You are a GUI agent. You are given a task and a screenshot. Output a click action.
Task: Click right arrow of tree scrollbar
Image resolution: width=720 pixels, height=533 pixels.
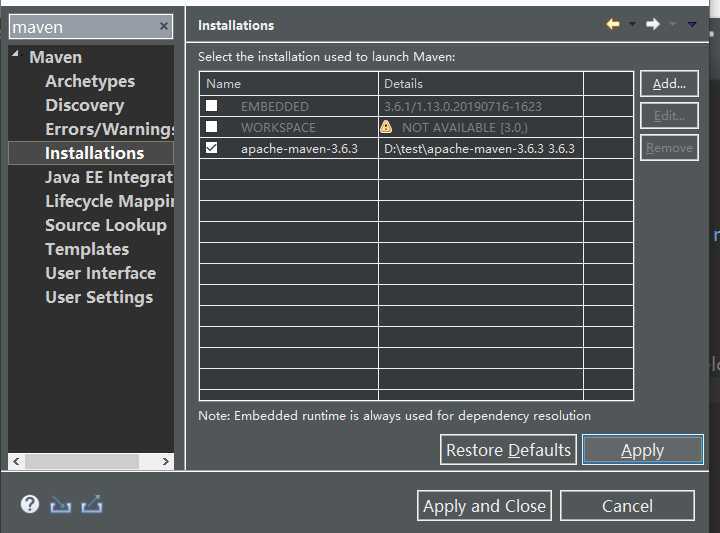(165, 461)
